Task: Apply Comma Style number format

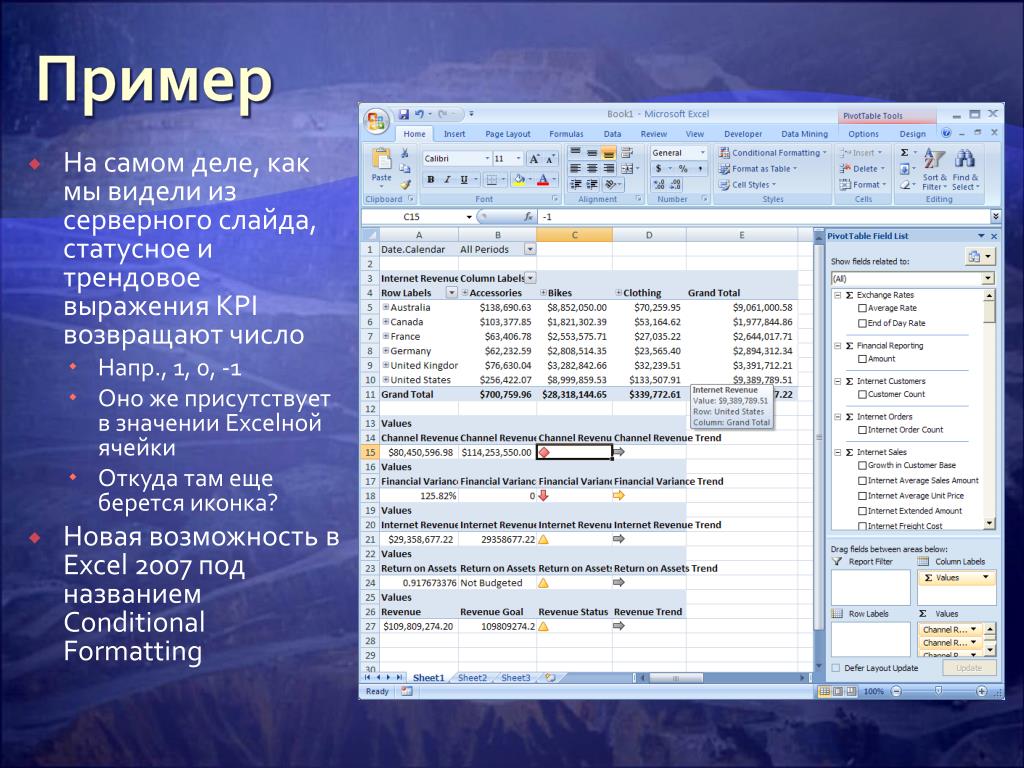Action: 700,169
